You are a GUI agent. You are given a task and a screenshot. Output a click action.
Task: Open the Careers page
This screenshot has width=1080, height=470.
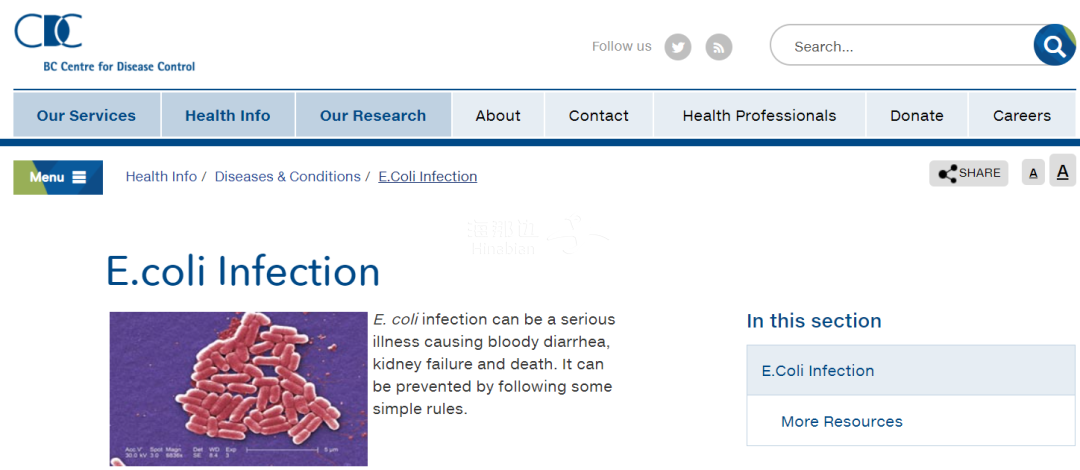(x=1022, y=115)
